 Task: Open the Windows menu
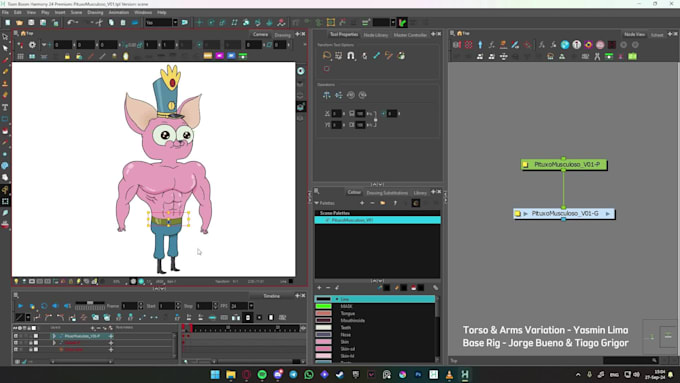[143, 13]
